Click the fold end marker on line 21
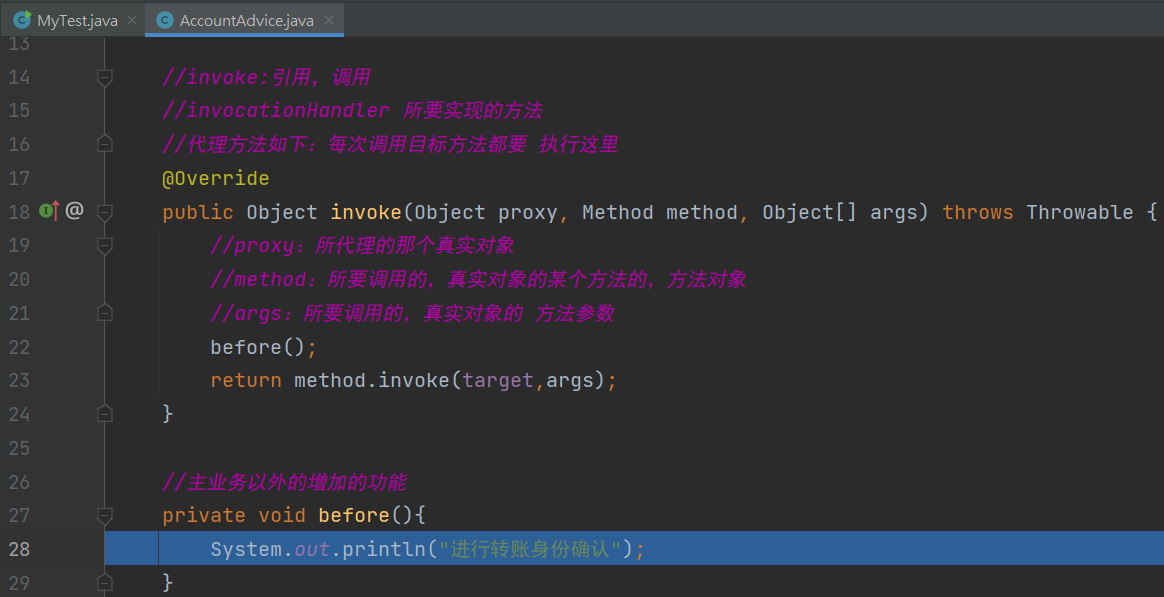1164x597 pixels. coord(104,313)
